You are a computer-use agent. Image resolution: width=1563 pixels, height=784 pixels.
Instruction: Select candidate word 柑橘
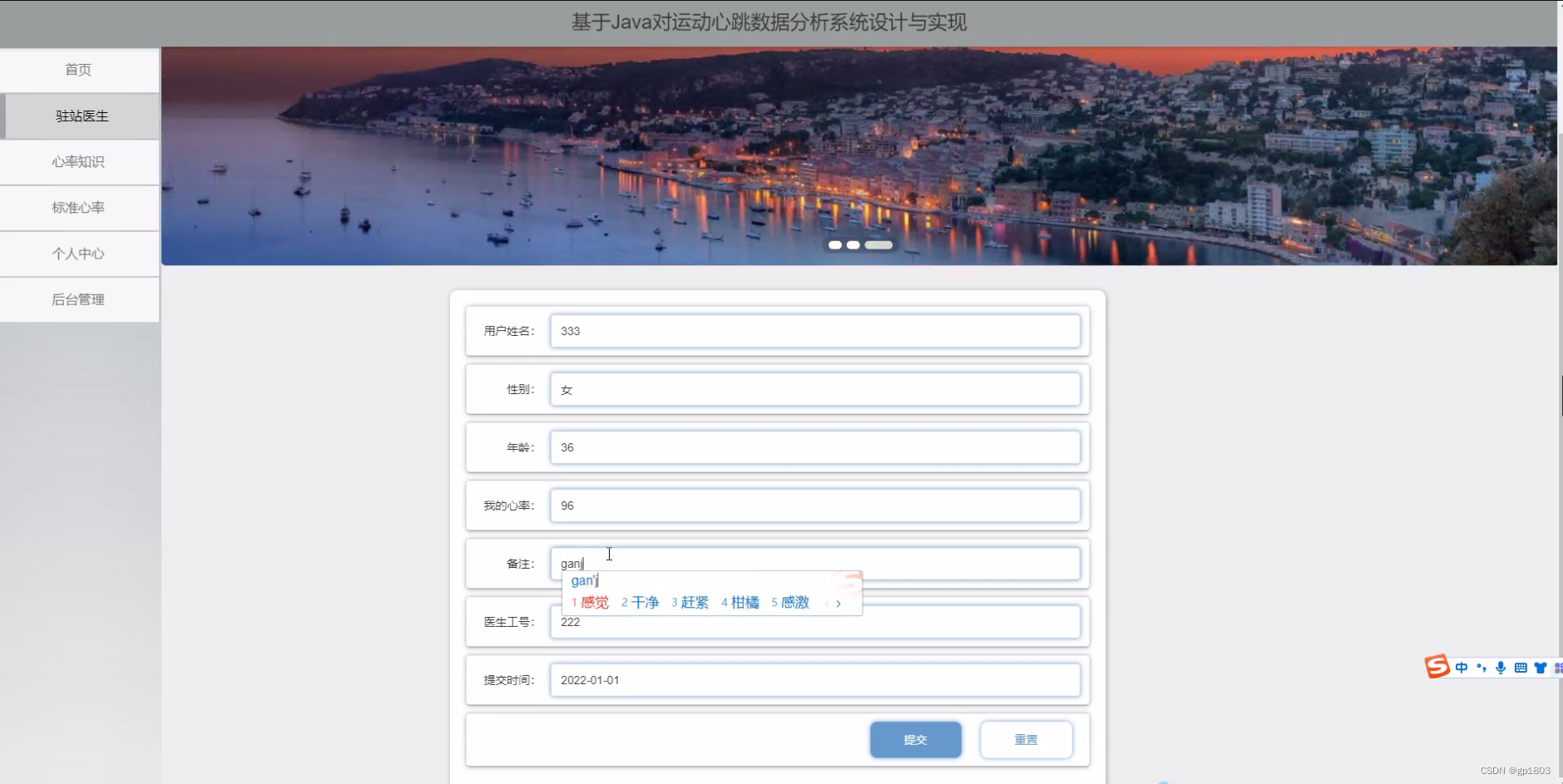pos(744,602)
